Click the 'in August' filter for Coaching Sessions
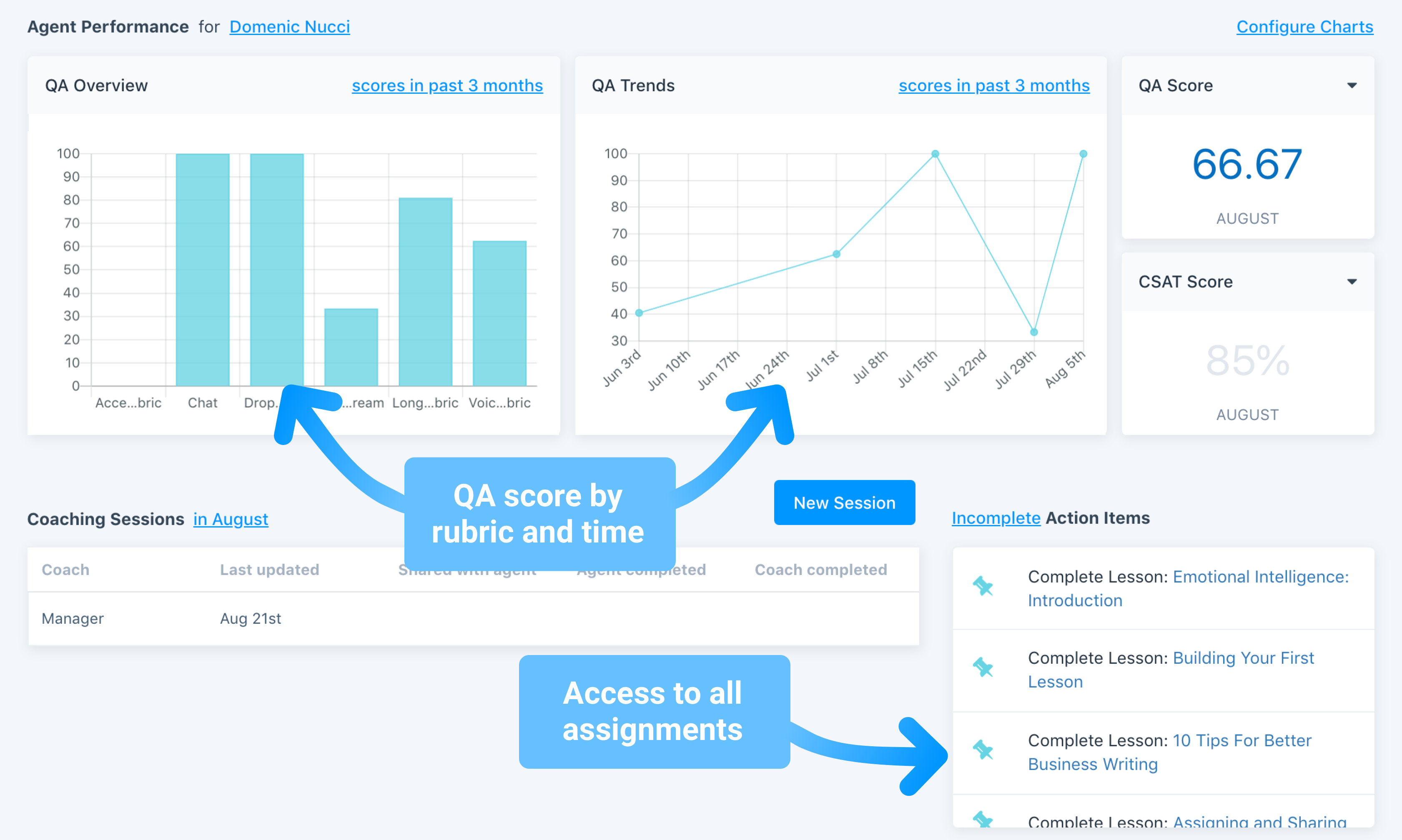Image resolution: width=1402 pixels, height=840 pixels. (230, 519)
